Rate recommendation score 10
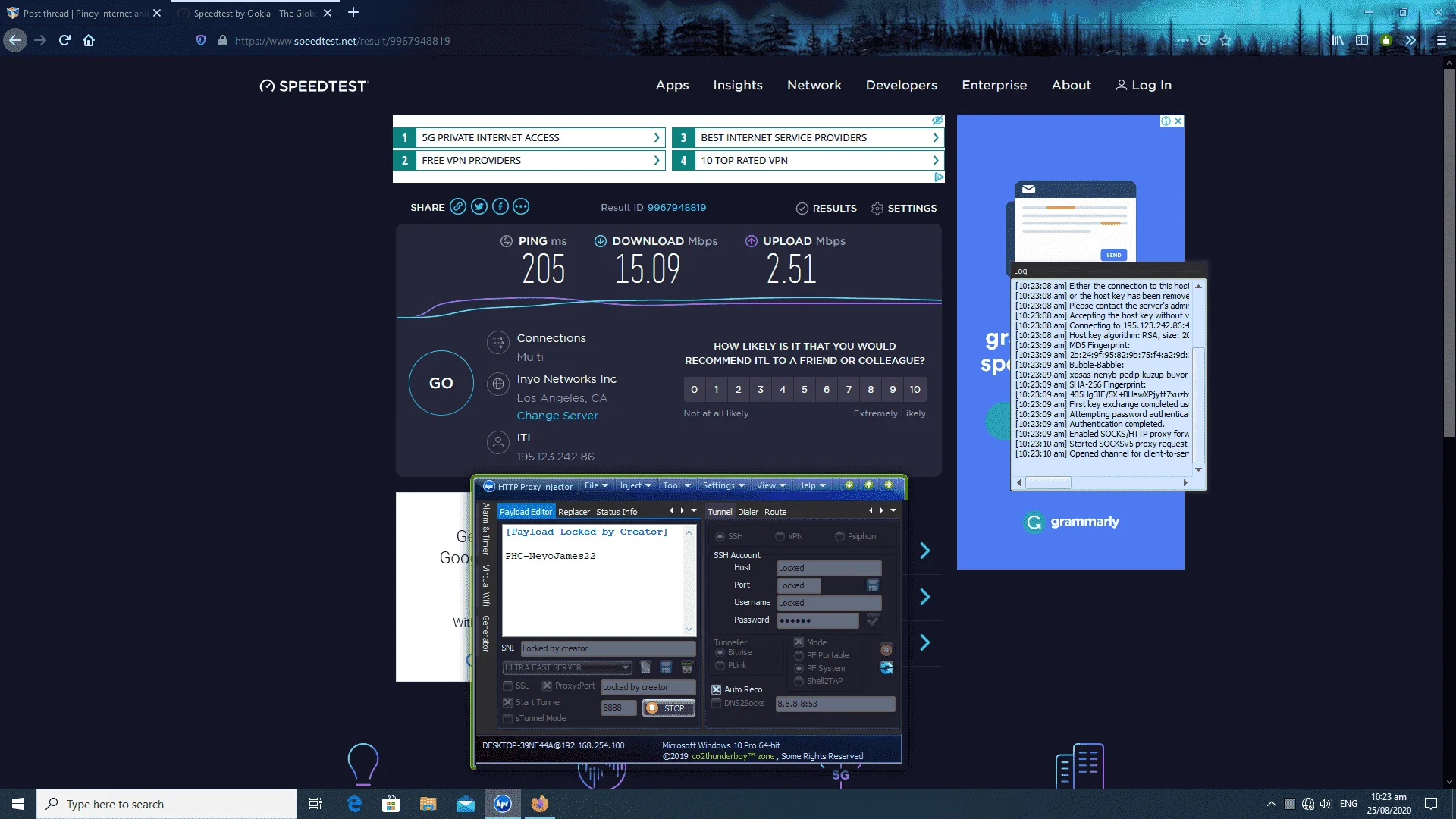 [x=915, y=389]
